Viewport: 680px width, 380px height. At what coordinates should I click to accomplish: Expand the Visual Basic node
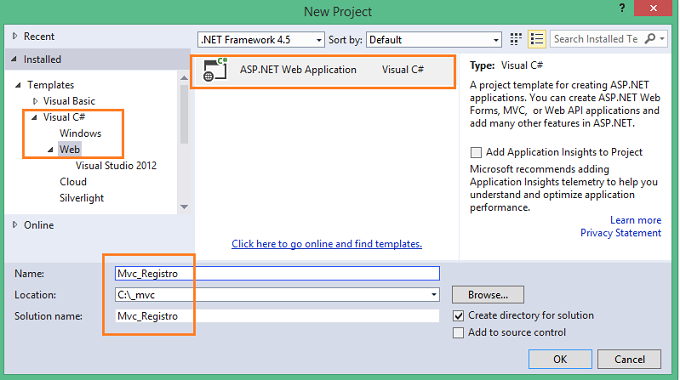pyautogui.click(x=35, y=101)
